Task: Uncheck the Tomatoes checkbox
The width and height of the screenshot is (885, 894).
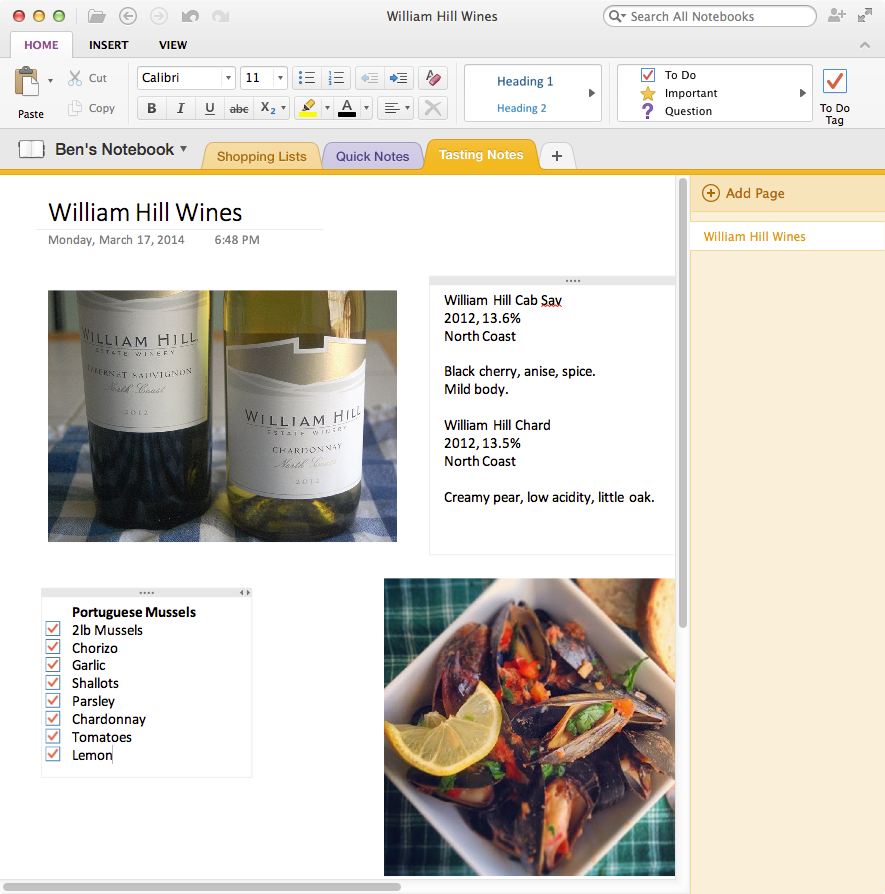Action: 52,736
